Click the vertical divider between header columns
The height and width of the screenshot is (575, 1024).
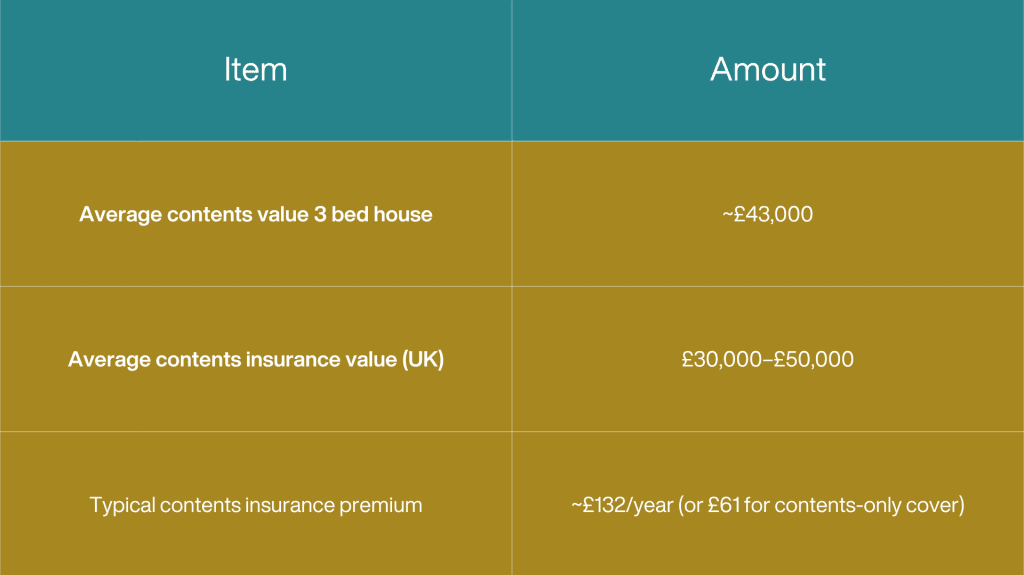point(512,69)
